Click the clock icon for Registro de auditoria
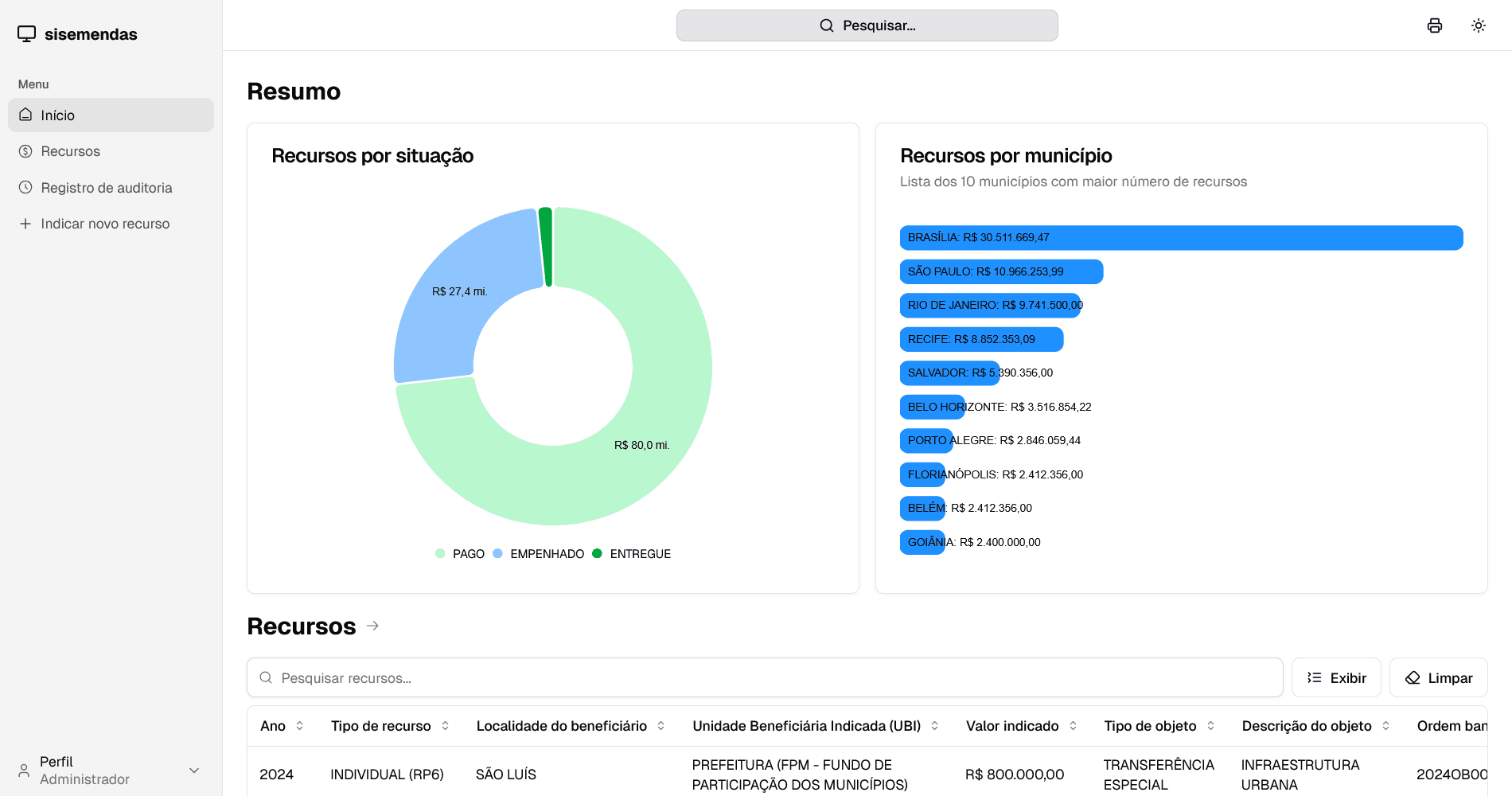 tap(25, 188)
